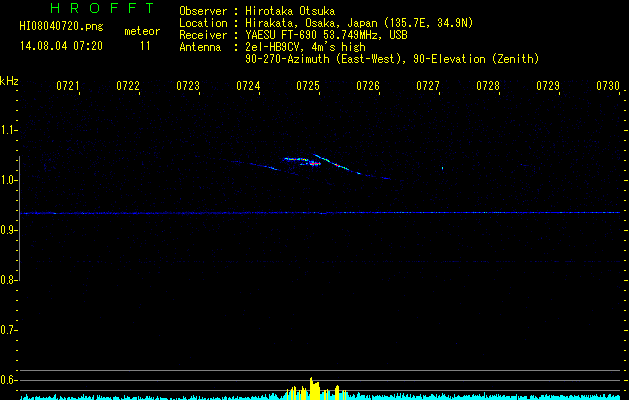Click time marker 0721
The width and height of the screenshot is (629, 400).
point(68,86)
